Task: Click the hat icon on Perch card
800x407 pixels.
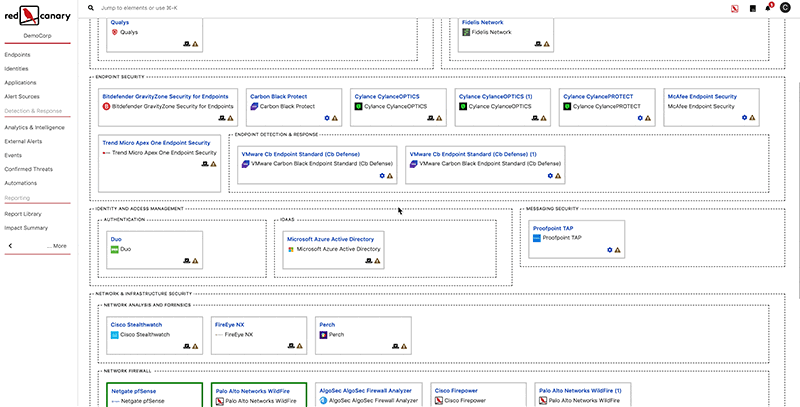Action: [395, 346]
